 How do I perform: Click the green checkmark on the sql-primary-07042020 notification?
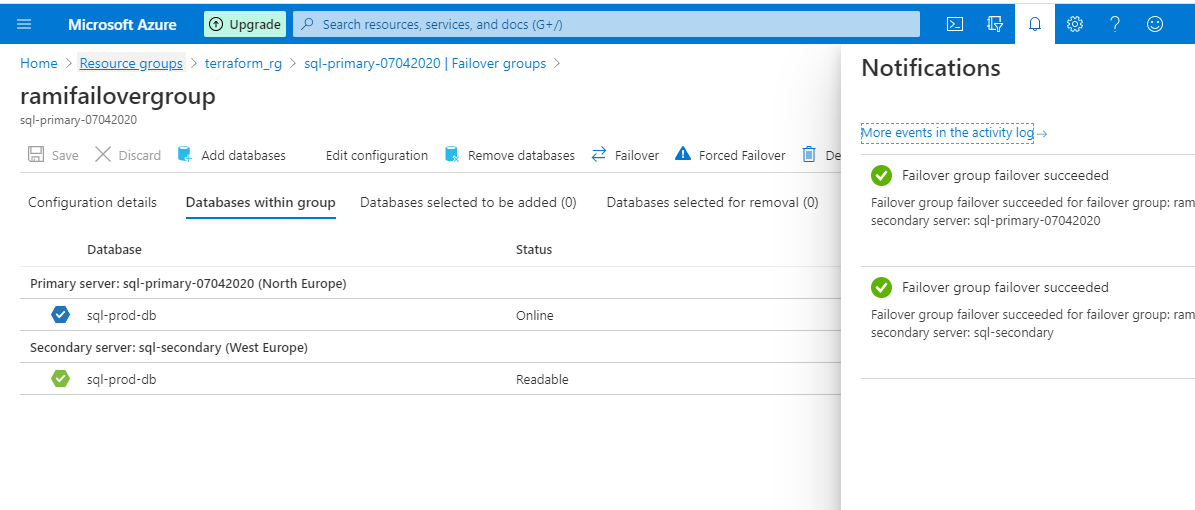[x=881, y=175]
